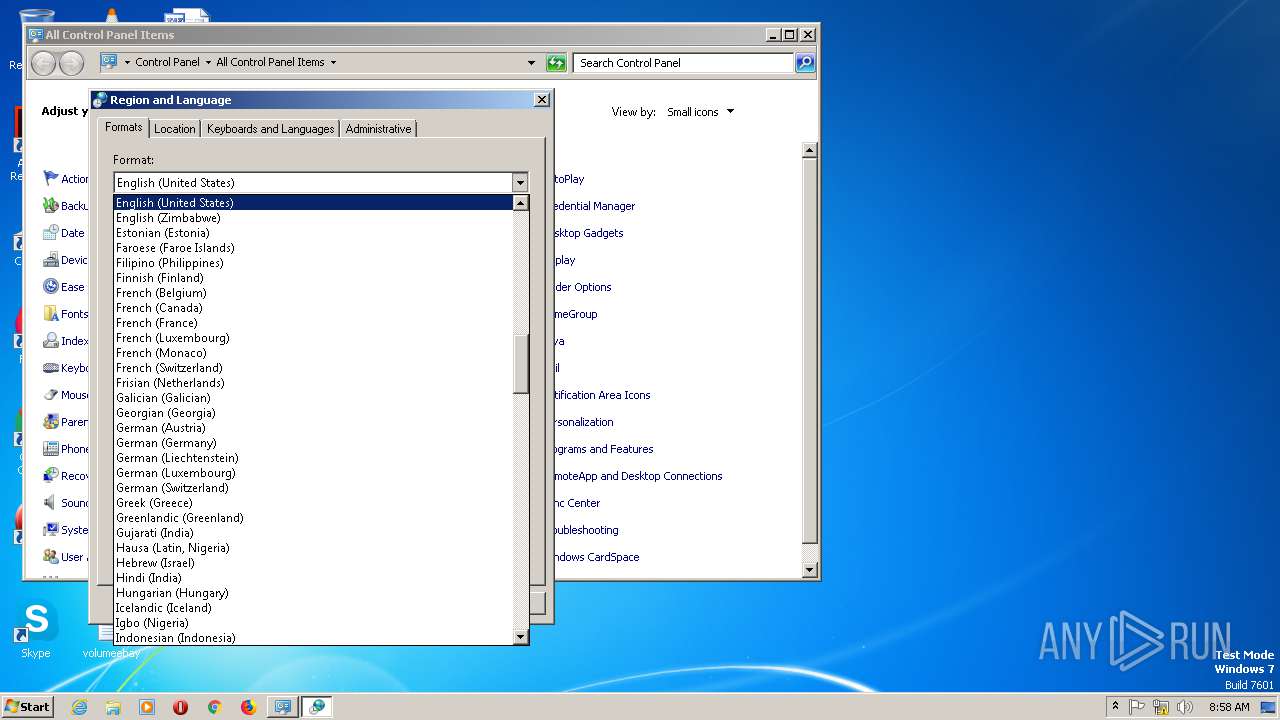Open Sound icon in Control Panel
Image resolution: width=1280 pixels, height=720 pixels.
pyautogui.click(x=50, y=503)
